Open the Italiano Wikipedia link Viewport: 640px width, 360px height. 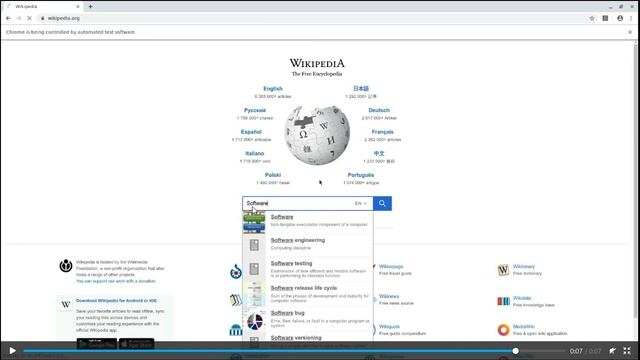click(x=255, y=153)
